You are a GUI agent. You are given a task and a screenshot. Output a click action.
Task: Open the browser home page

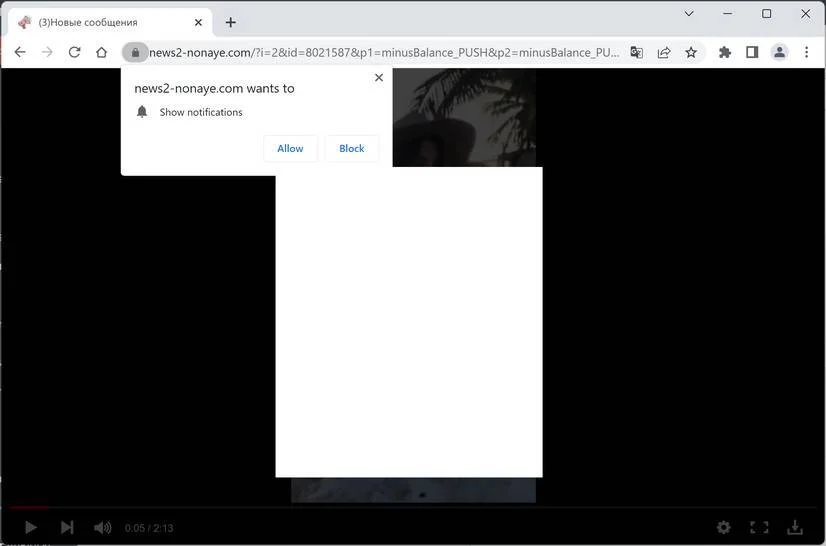click(102, 52)
